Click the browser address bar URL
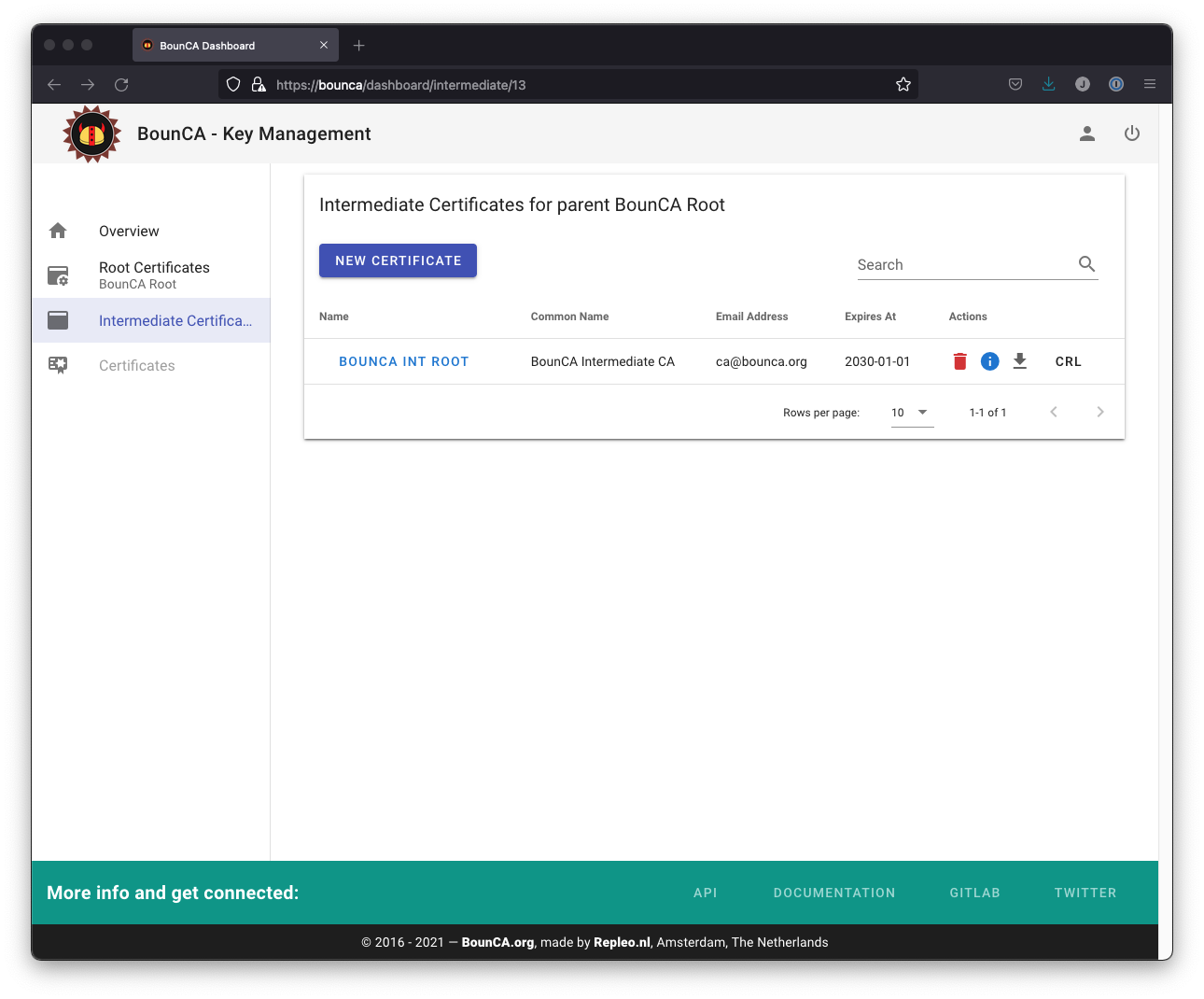 (x=401, y=85)
